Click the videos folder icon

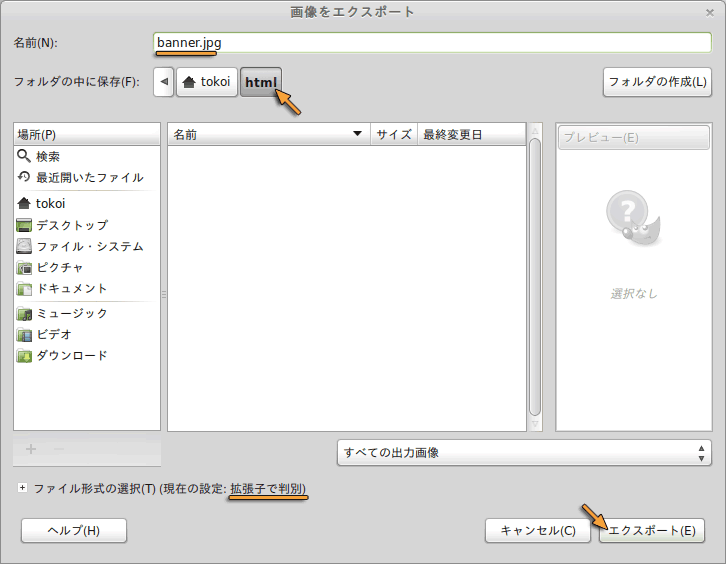pyautogui.click(x=24, y=334)
